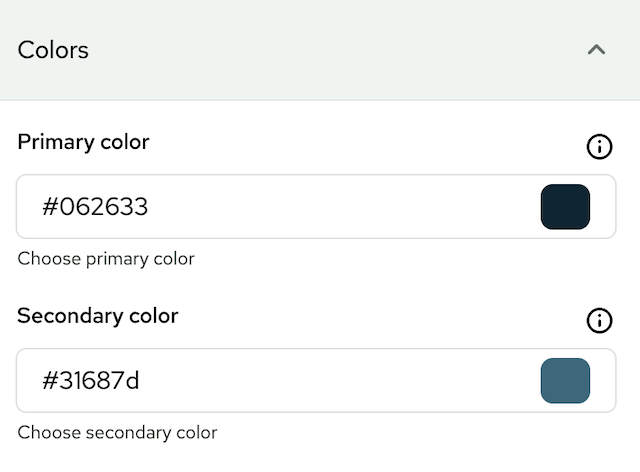Open info tooltip for Primary color
This screenshot has width=640, height=472.
pos(598,147)
